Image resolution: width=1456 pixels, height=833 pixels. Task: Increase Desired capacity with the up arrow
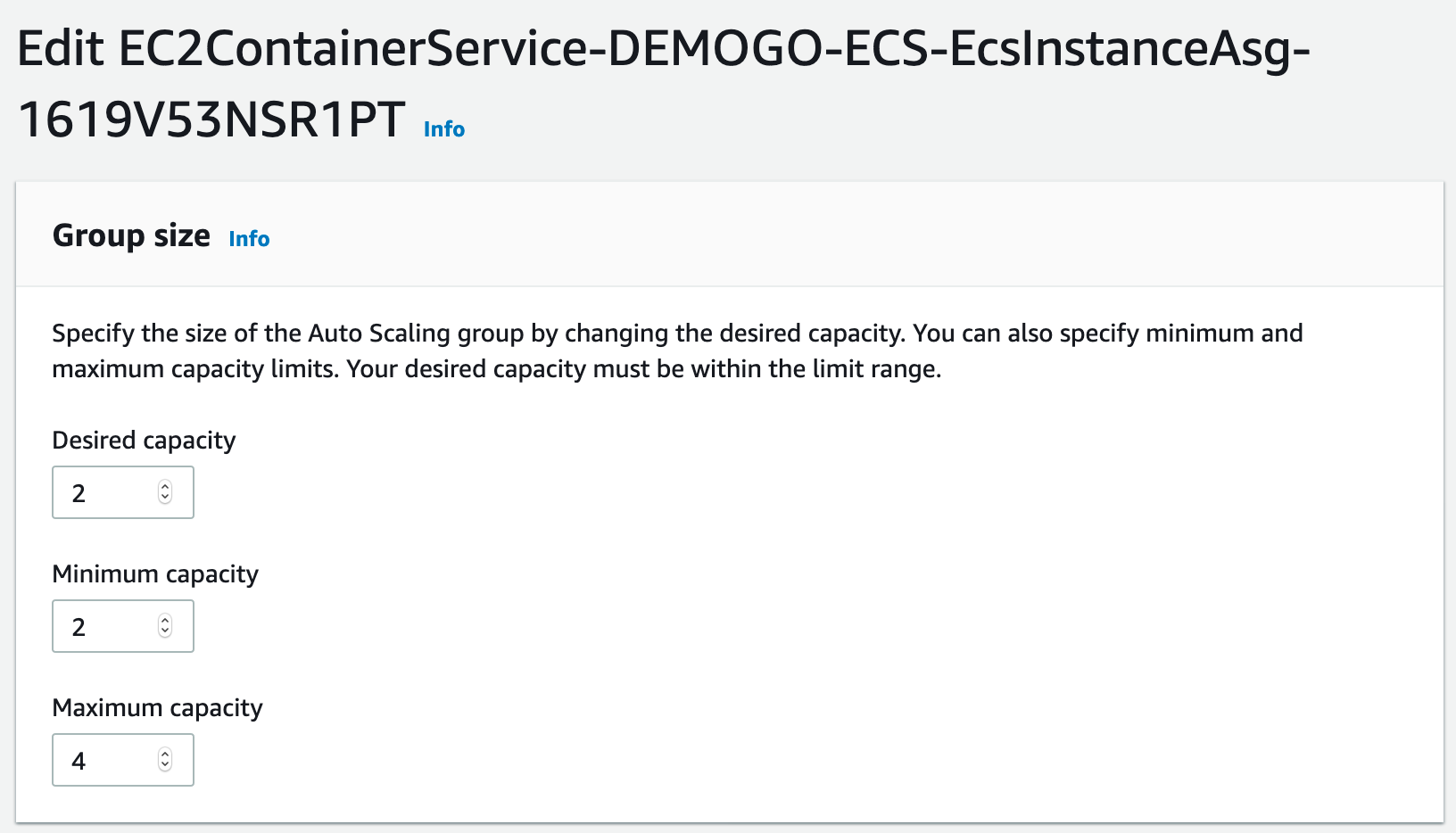[165, 486]
